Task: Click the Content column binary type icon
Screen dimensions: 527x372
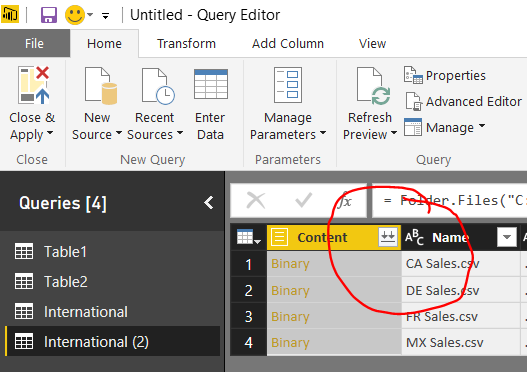Action: coord(279,237)
